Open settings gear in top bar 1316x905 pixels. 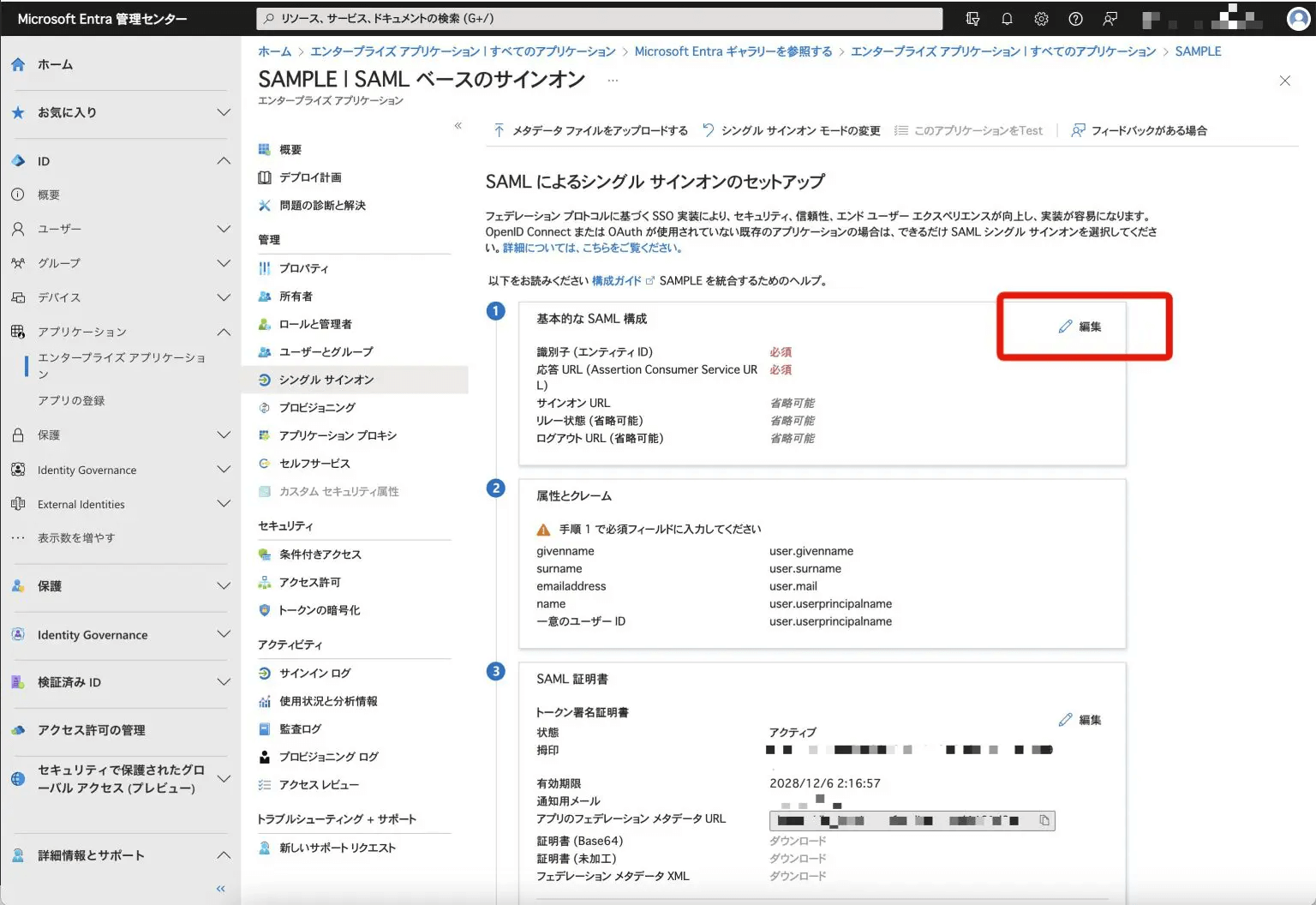pyautogui.click(x=1041, y=18)
